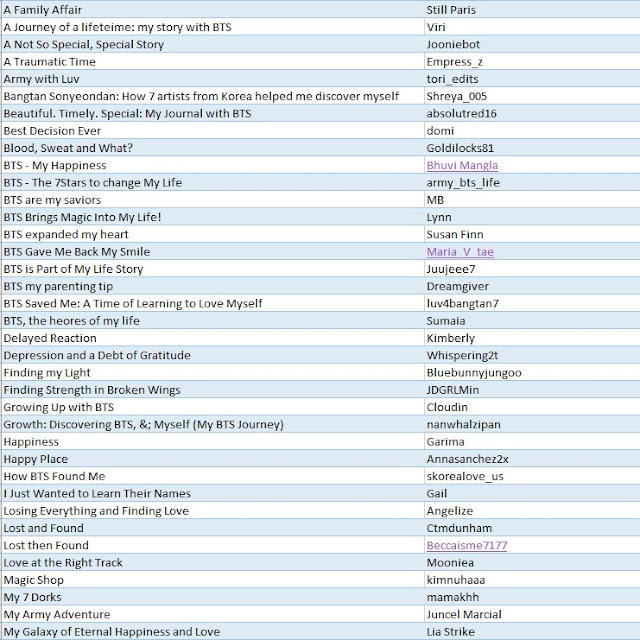Viewport: 640px width, 640px height.
Task: Select the 'Empress_z' author cell
Action: coord(532,62)
